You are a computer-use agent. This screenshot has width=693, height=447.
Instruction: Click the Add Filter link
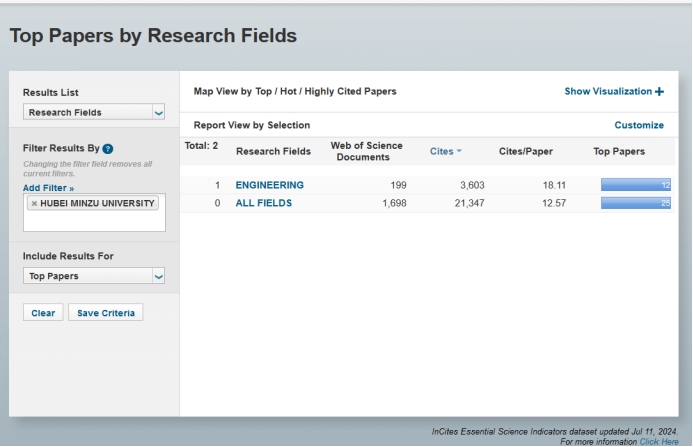(x=48, y=188)
